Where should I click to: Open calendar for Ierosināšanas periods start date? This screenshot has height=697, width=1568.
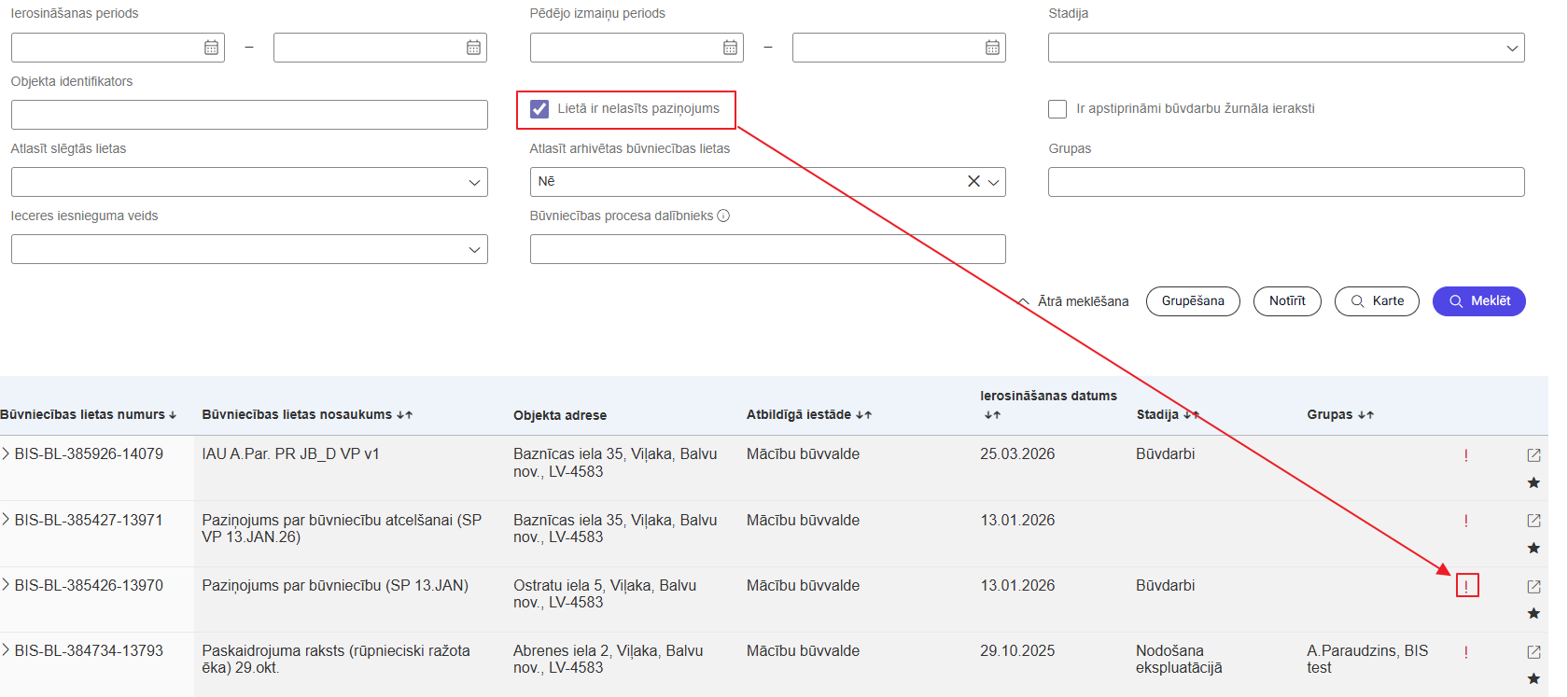tap(212, 48)
